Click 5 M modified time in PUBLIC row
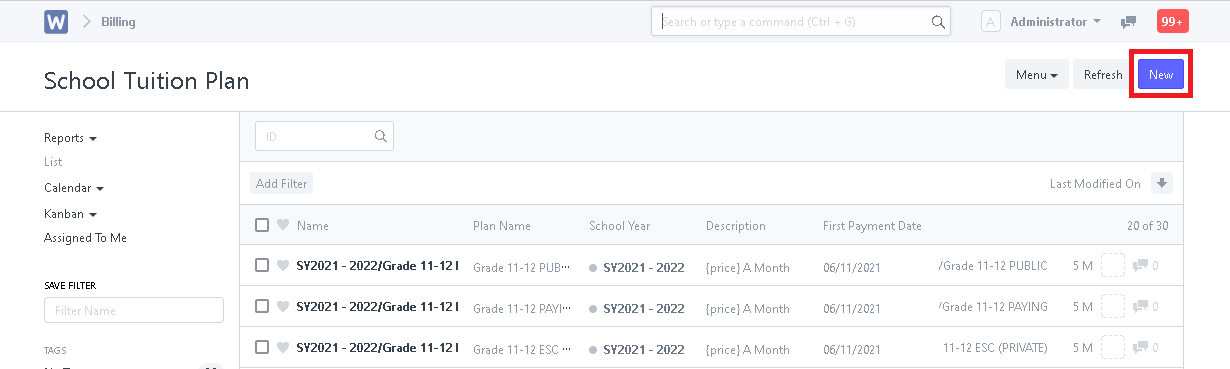 point(1083,267)
